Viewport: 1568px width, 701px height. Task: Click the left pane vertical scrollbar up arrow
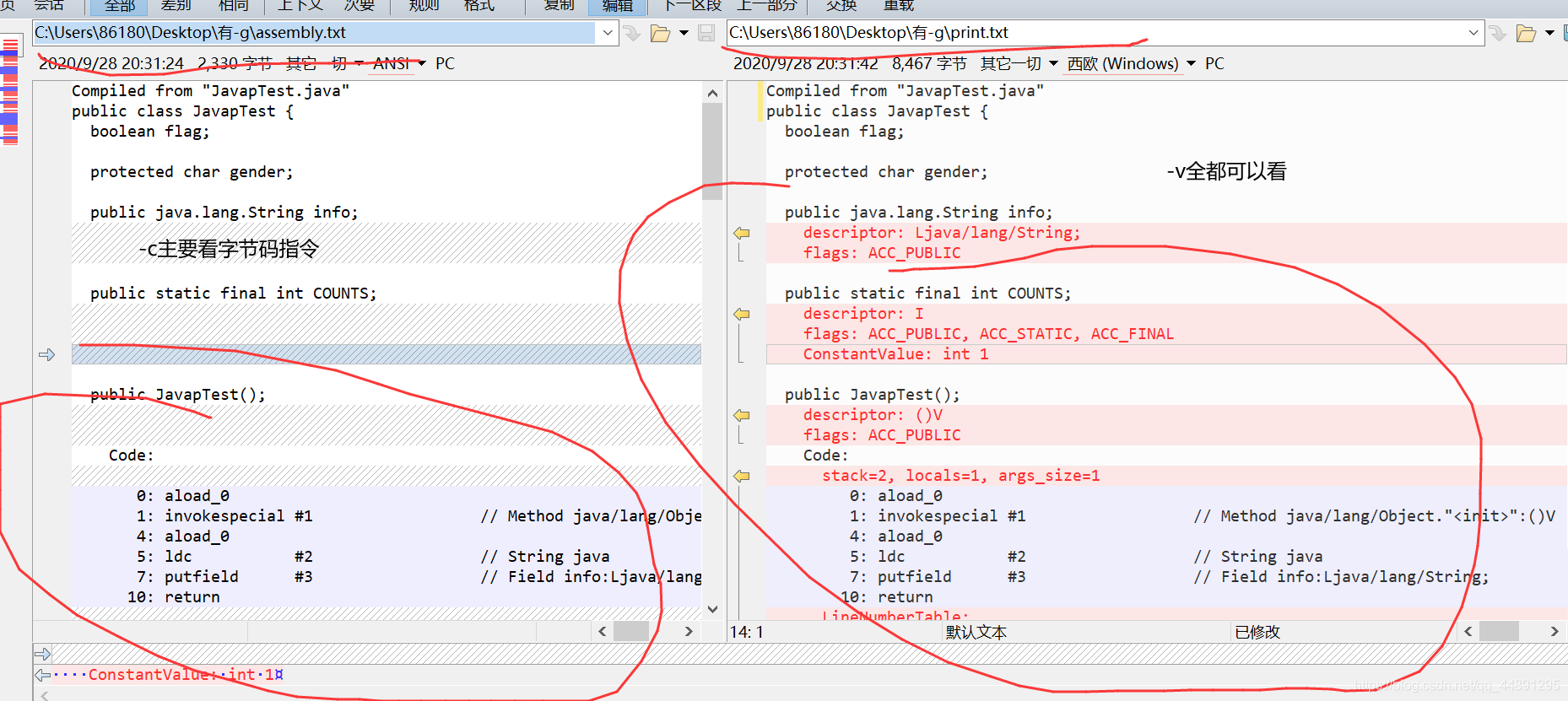[x=712, y=93]
